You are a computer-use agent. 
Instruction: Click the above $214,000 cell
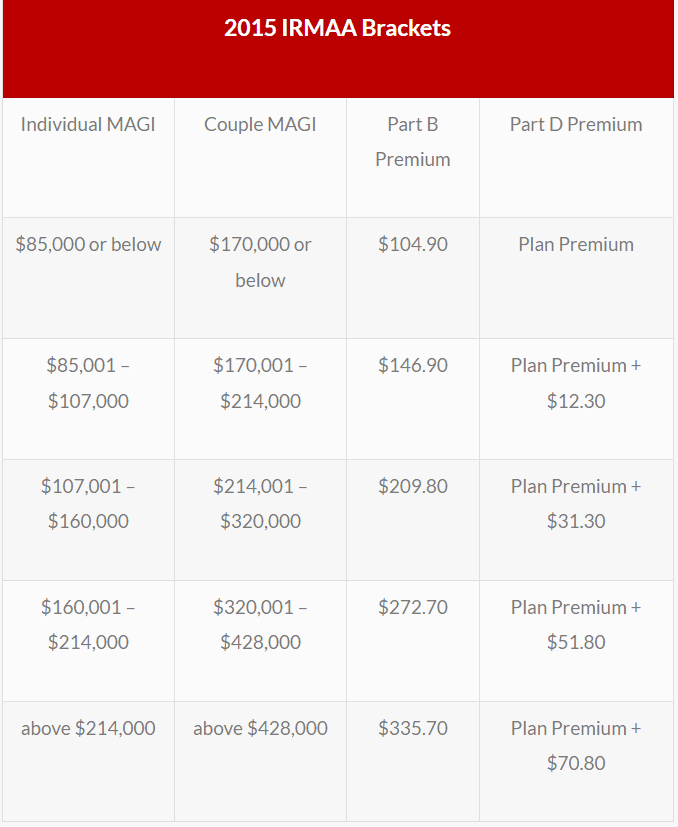click(88, 729)
